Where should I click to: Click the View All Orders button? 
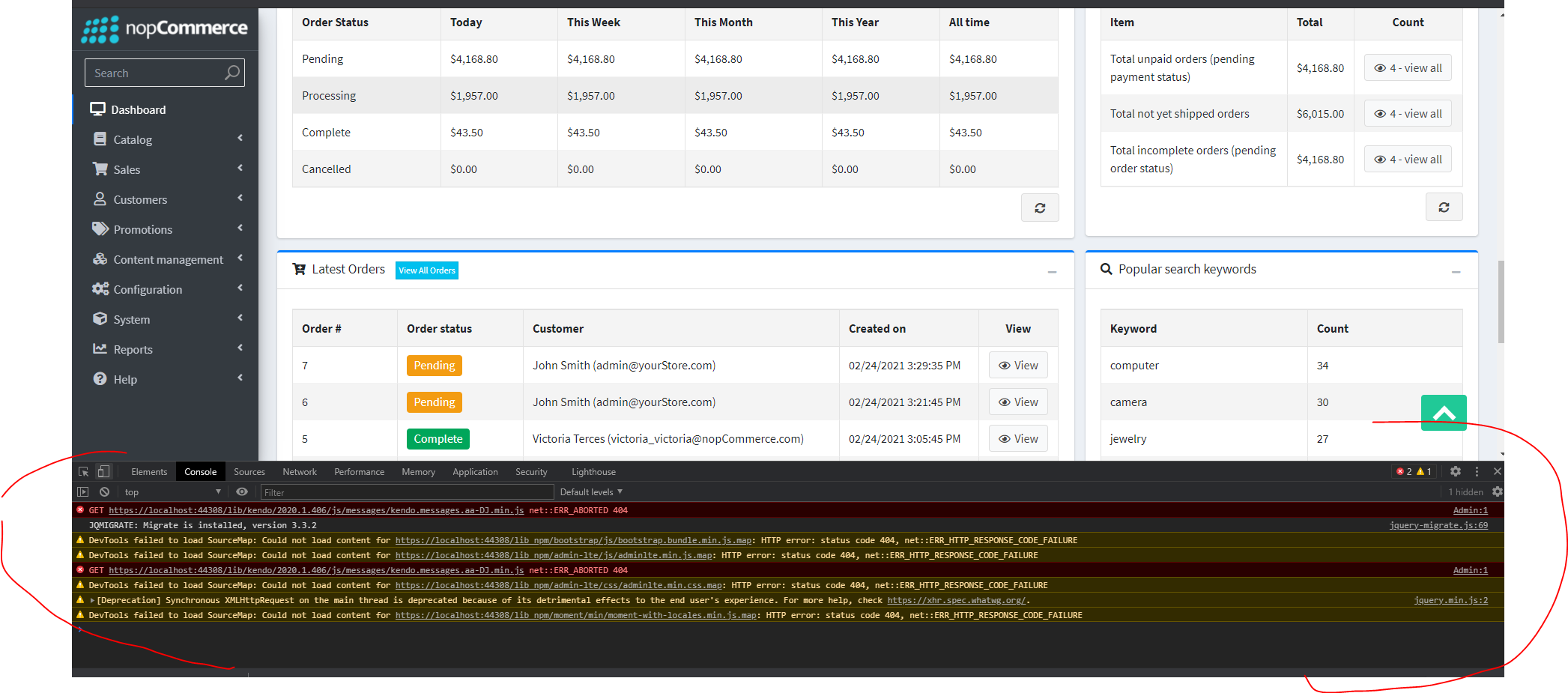(x=426, y=270)
